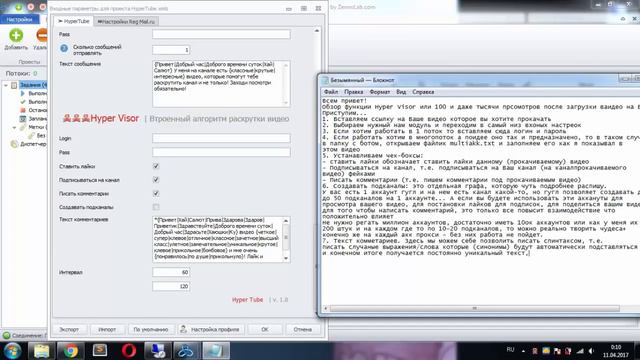Viewport: 640px width, 360px height.
Task: Open Windows Start menu orb
Action: click(12, 351)
